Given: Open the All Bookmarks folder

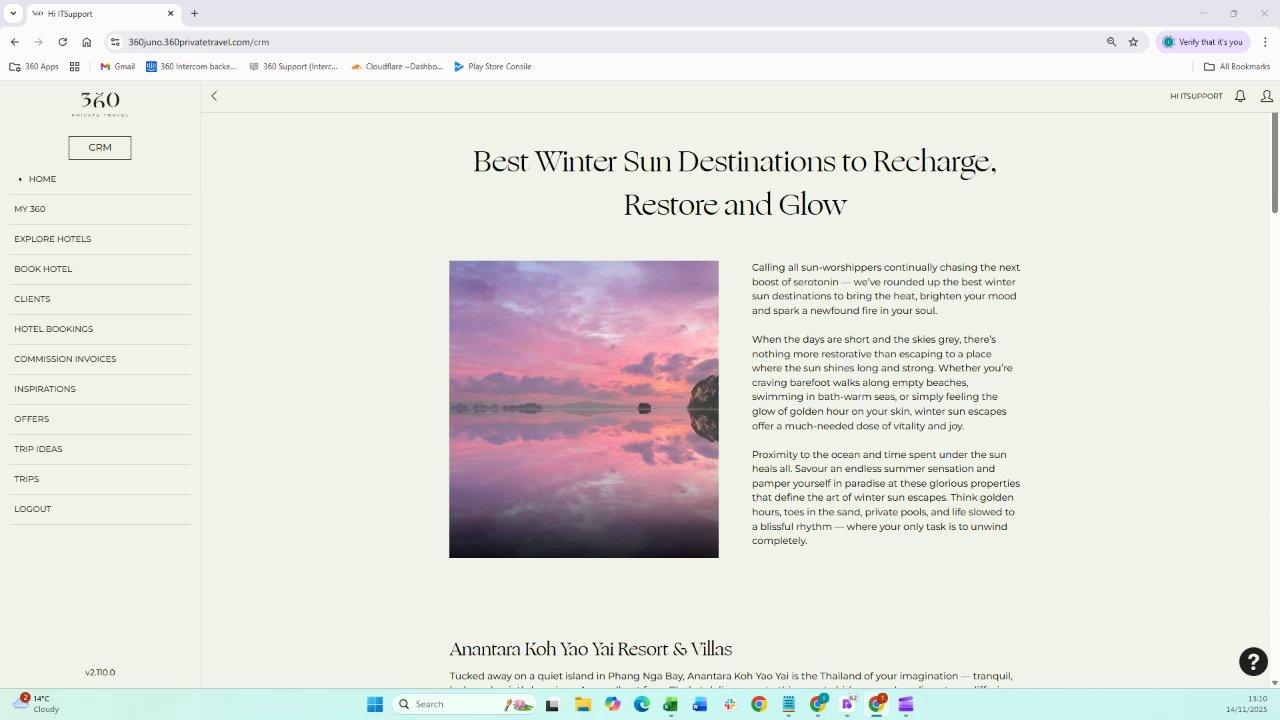Looking at the screenshot, I should tap(1237, 67).
